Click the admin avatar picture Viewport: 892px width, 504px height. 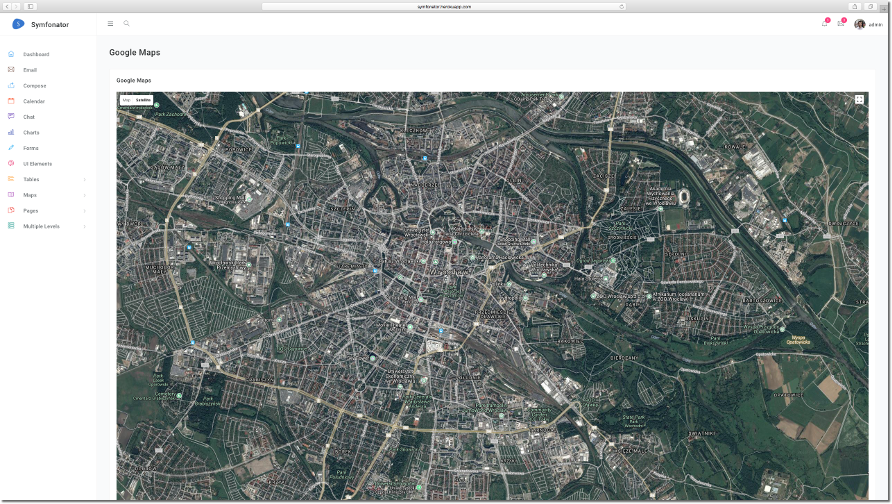click(x=860, y=24)
